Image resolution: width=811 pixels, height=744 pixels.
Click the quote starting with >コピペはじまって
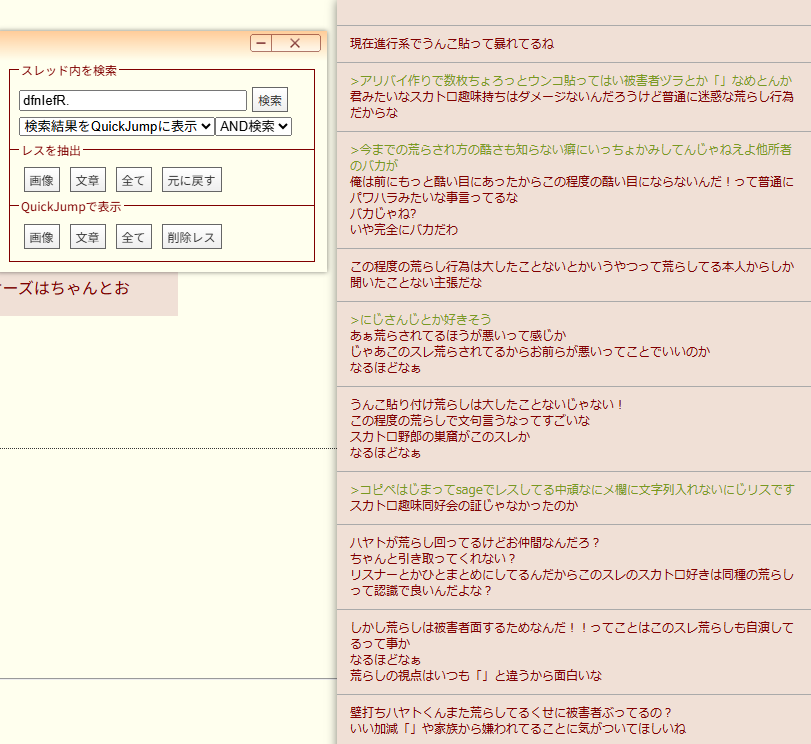pos(572,489)
